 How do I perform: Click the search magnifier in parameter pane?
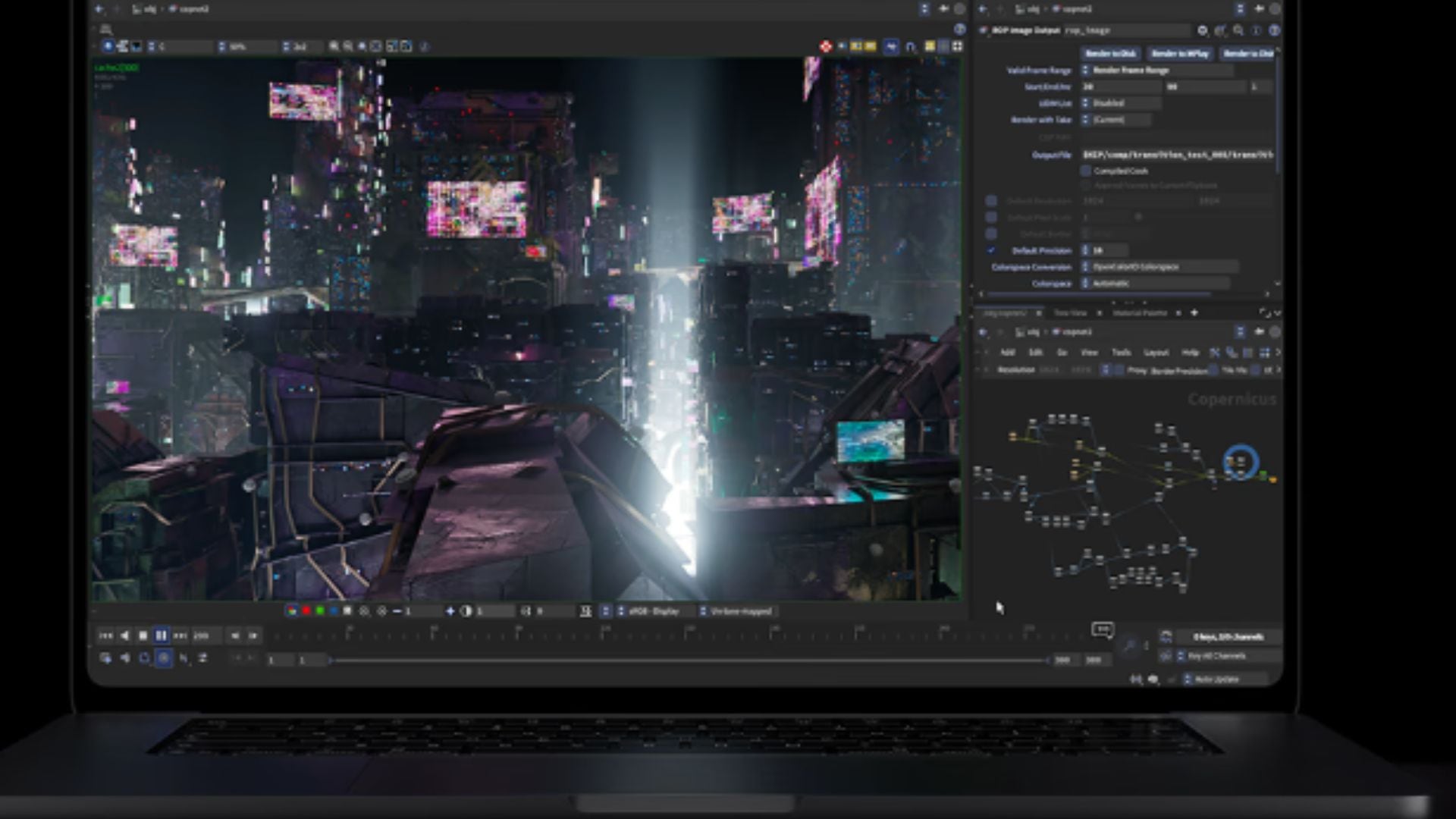1238,30
